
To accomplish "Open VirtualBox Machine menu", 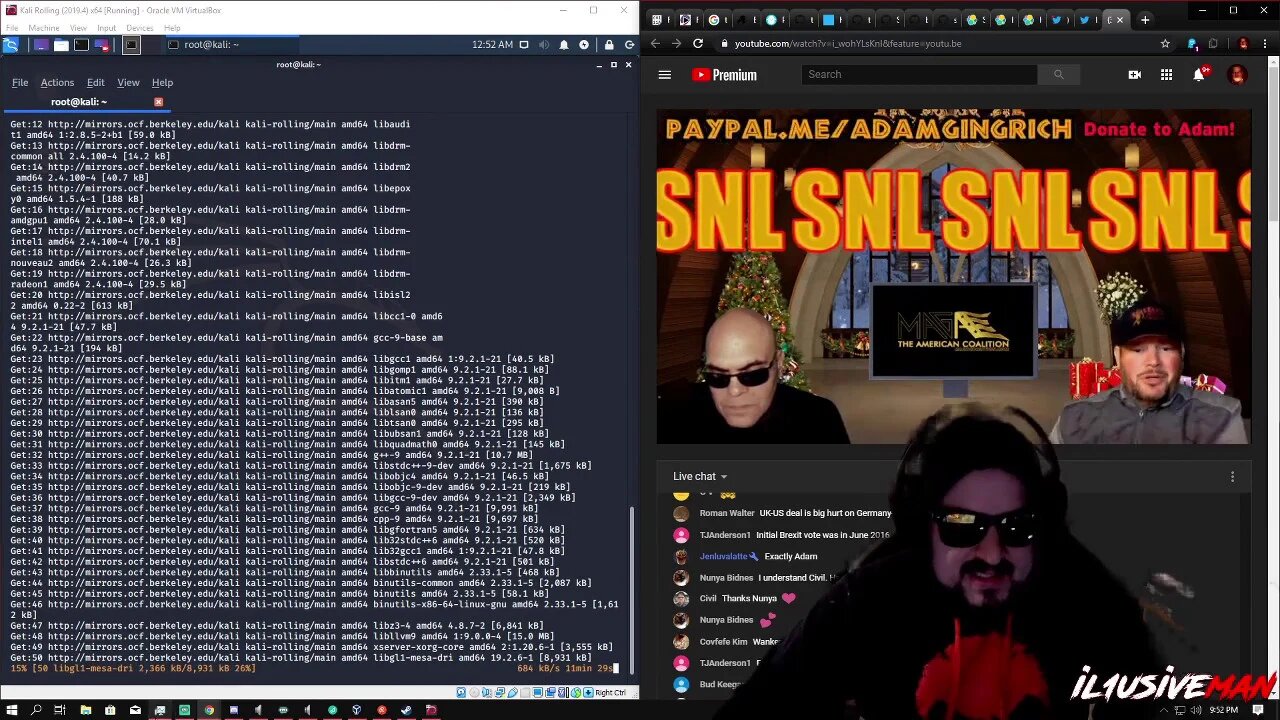I will [x=43, y=28].
